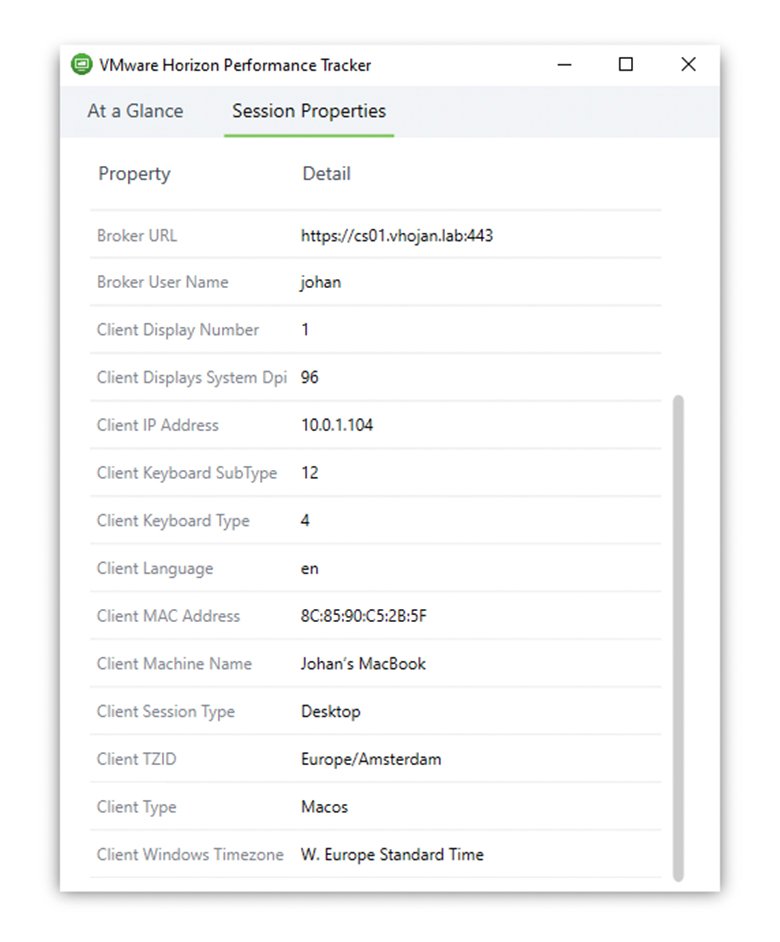
Task: Click the Client Type Macos value
Action: (x=324, y=807)
